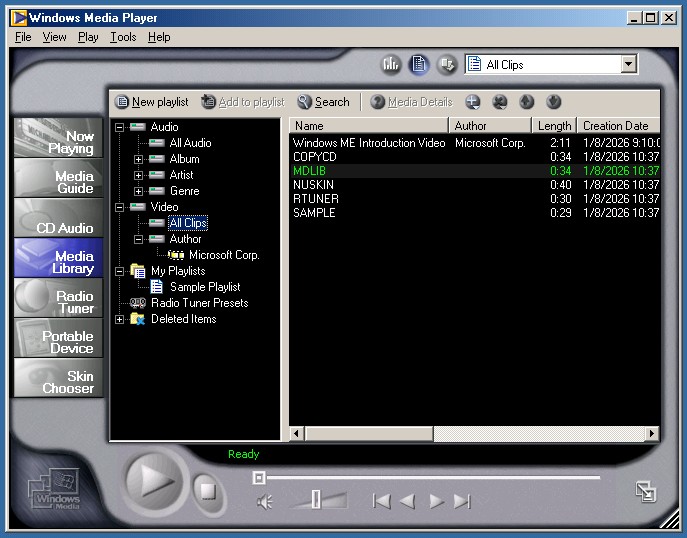This screenshot has width=687, height=538.
Task: Move item down with arrow icon
Action: [x=554, y=102]
